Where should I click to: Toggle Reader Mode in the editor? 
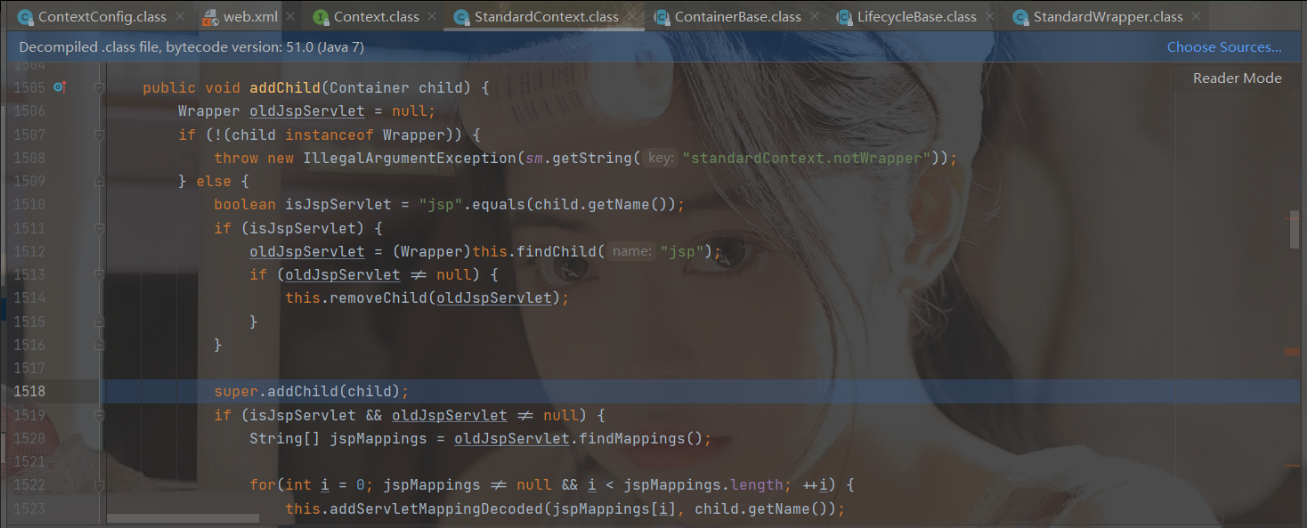(1237, 78)
